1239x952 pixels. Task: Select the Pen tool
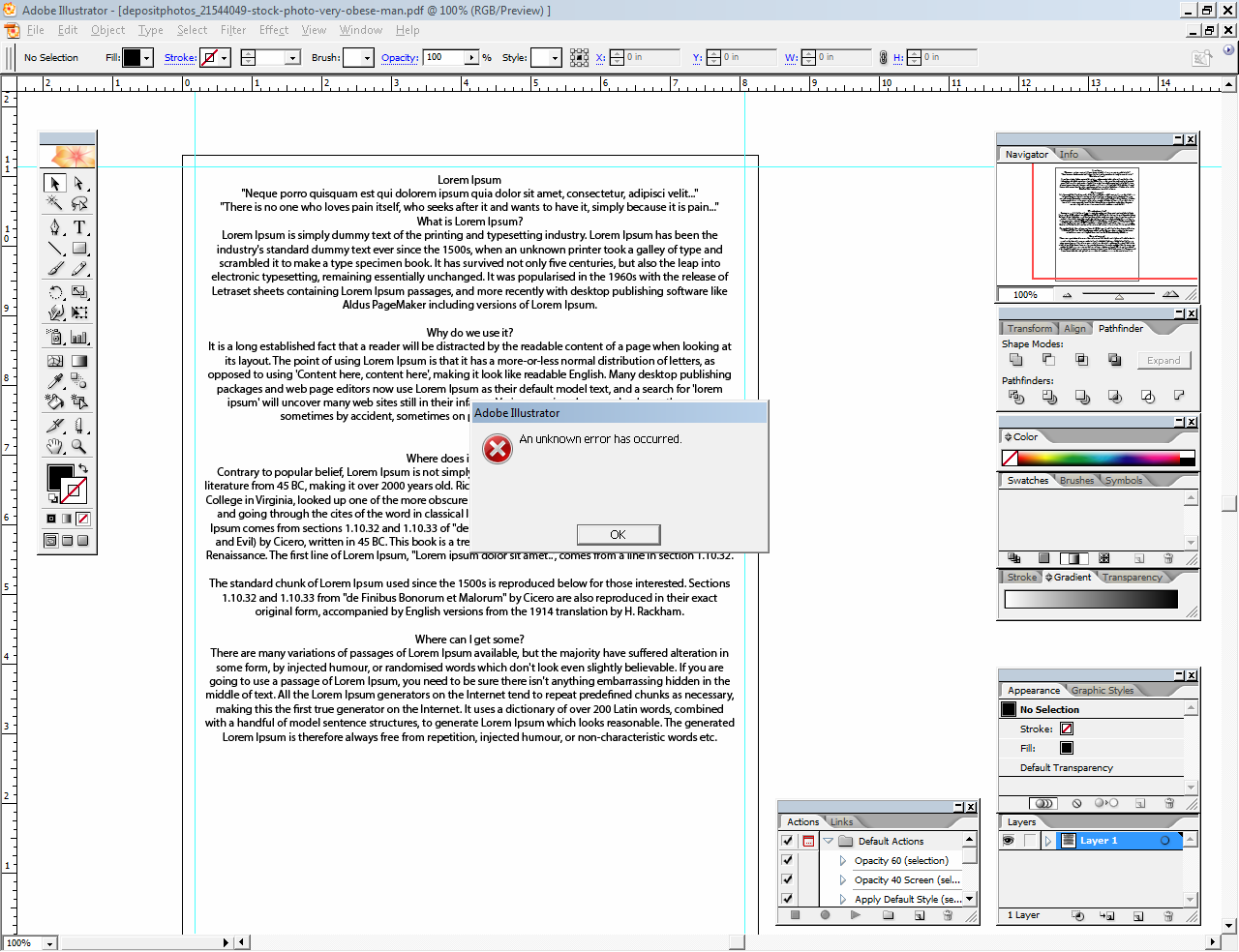(x=55, y=227)
